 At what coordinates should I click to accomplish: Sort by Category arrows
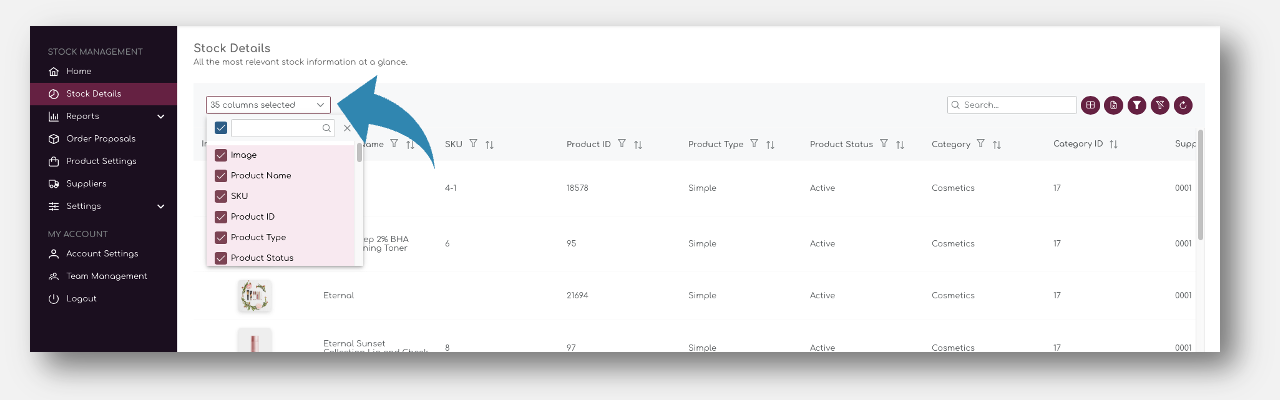997,144
